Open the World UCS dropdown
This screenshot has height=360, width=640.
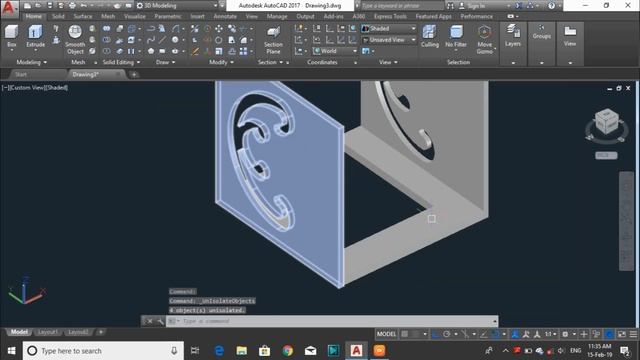(335, 51)
